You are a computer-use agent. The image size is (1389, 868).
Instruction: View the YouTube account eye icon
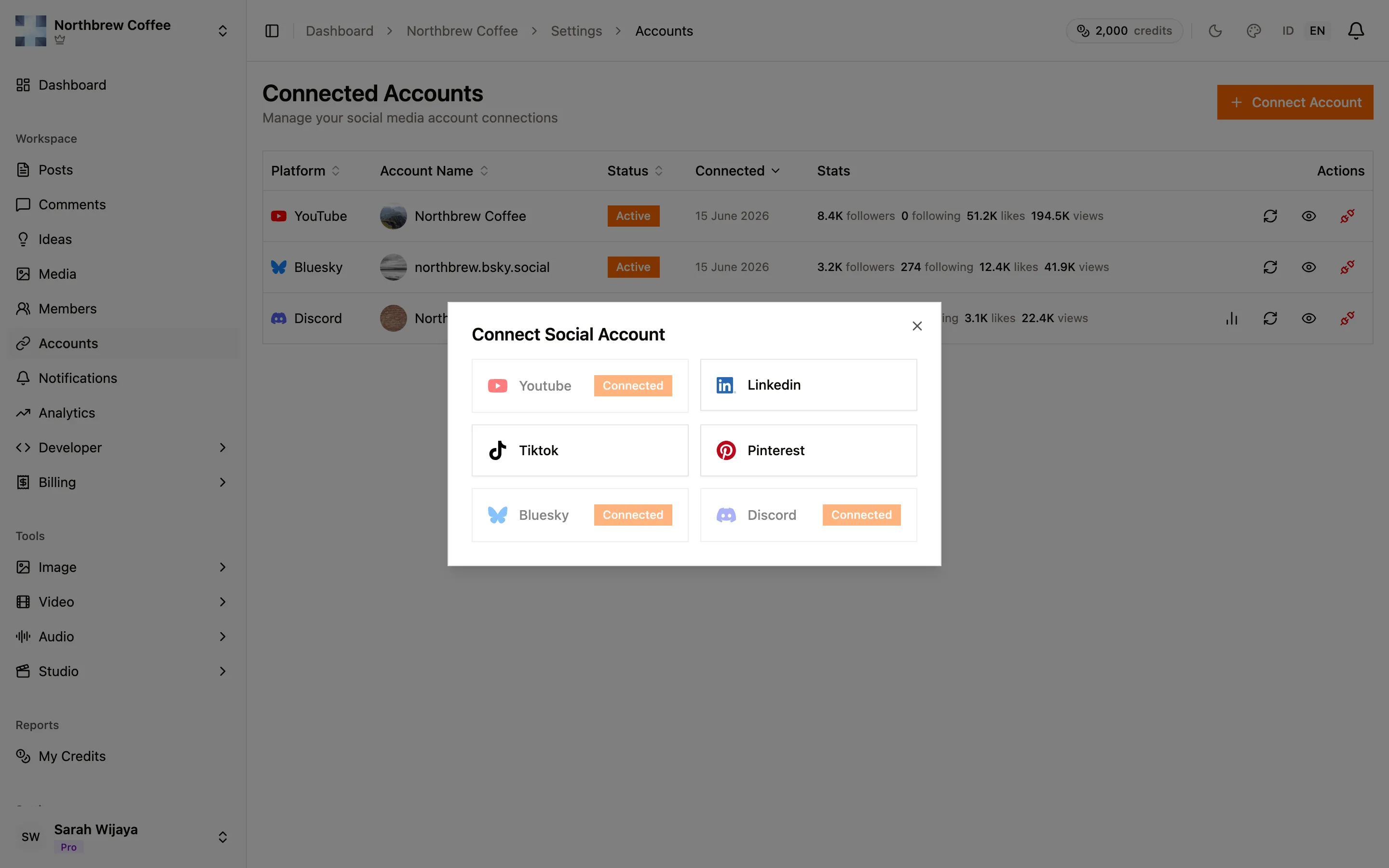1308,216
